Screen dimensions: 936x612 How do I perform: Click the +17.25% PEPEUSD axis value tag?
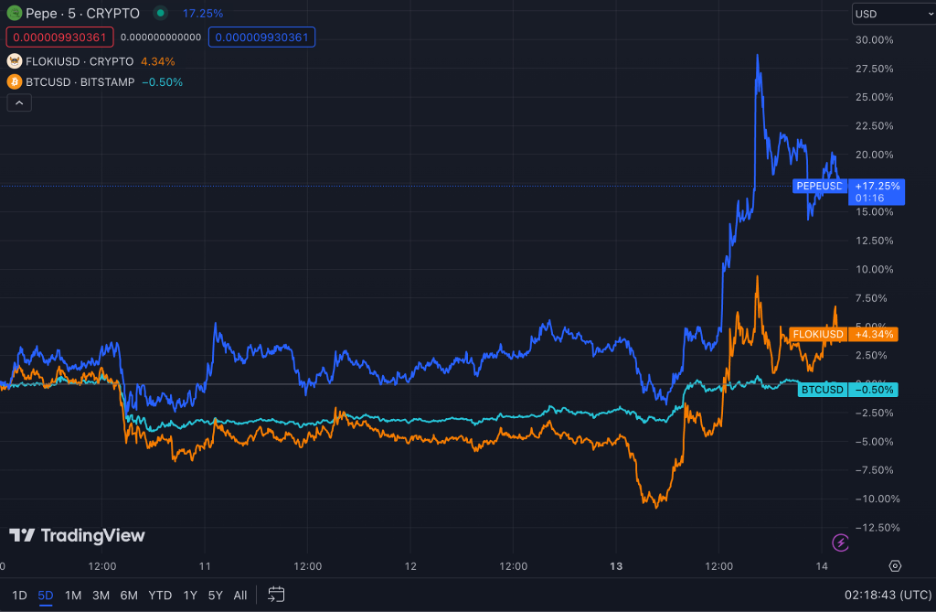(x=877, y=192)
